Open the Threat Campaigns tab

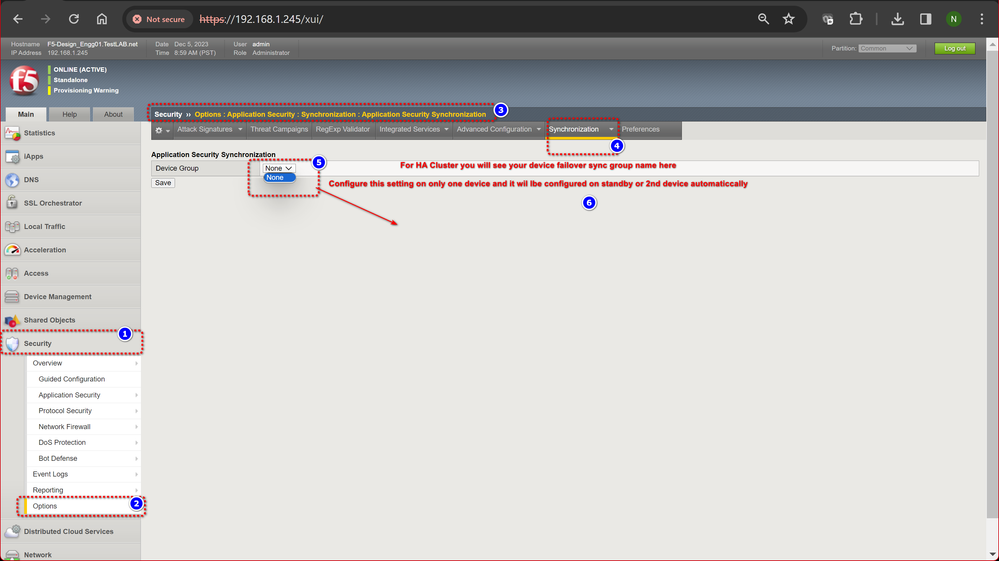pyautogui.click(x=279, y=129)
